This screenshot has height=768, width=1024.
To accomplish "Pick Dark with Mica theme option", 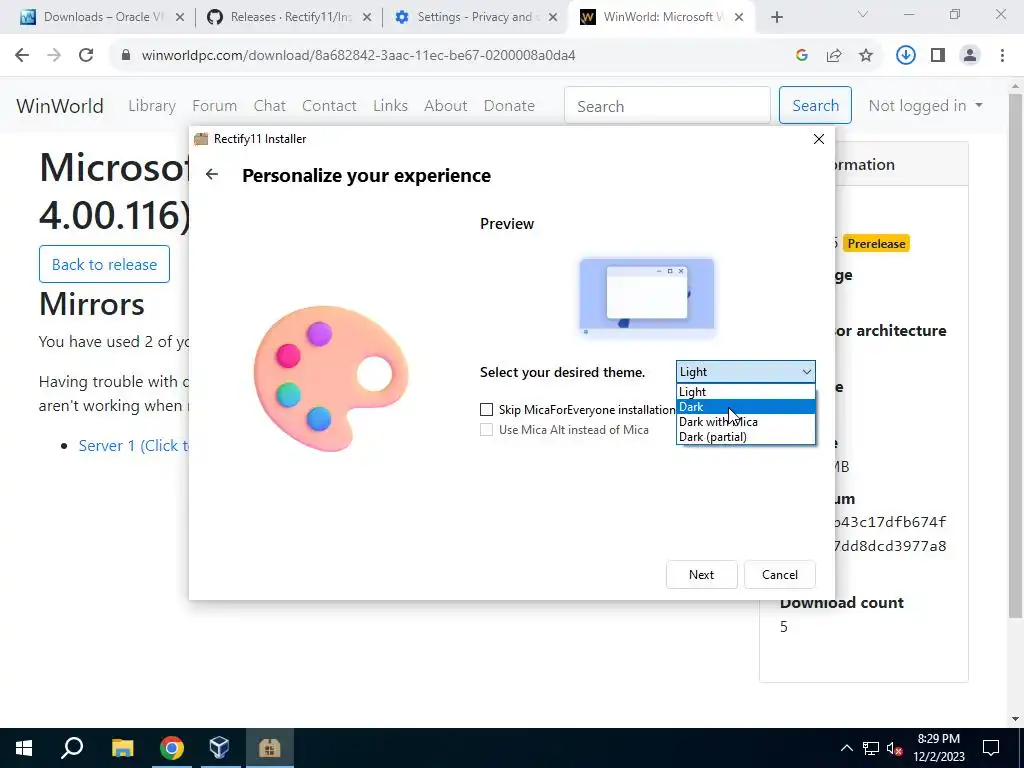I will [x=746, y=422].
